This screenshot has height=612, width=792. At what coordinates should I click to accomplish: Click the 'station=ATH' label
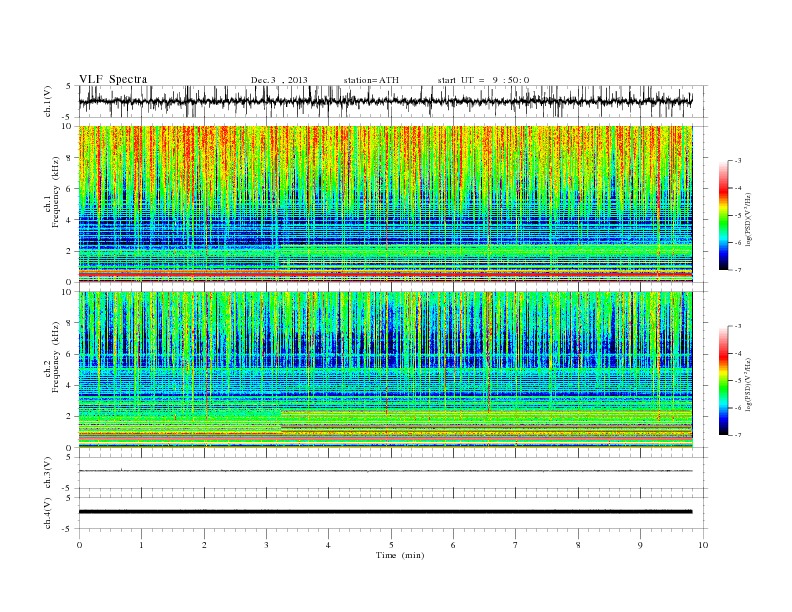371,80
